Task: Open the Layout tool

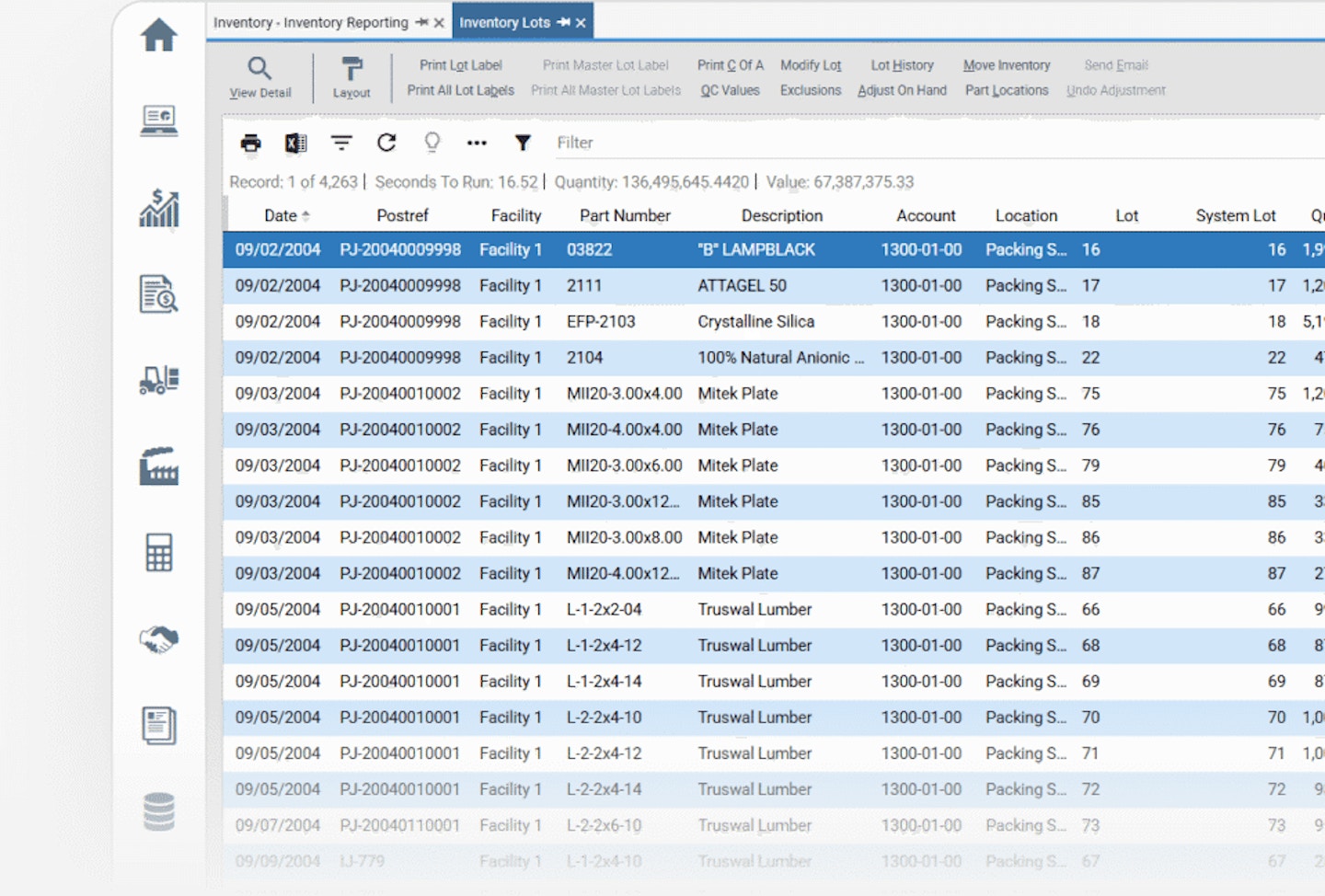Action: 351,77
